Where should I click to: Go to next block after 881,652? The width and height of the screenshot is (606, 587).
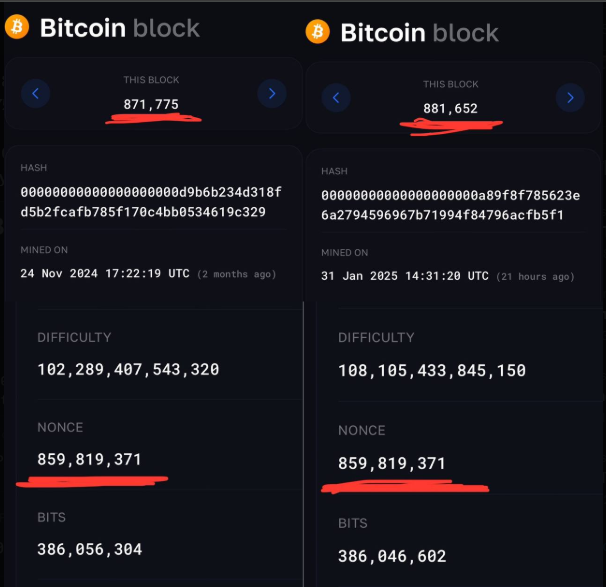pyautogui.click(x=570, y=97)
